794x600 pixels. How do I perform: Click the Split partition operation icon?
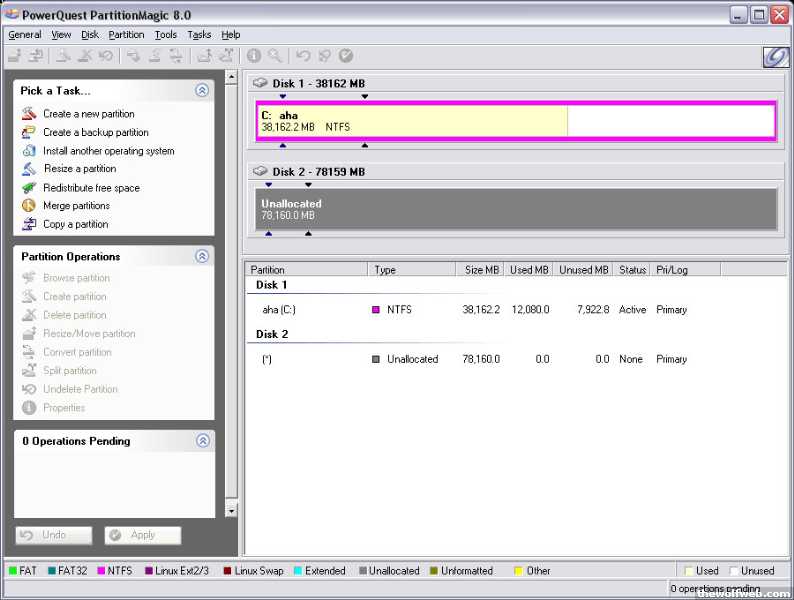tap(29, 371)
